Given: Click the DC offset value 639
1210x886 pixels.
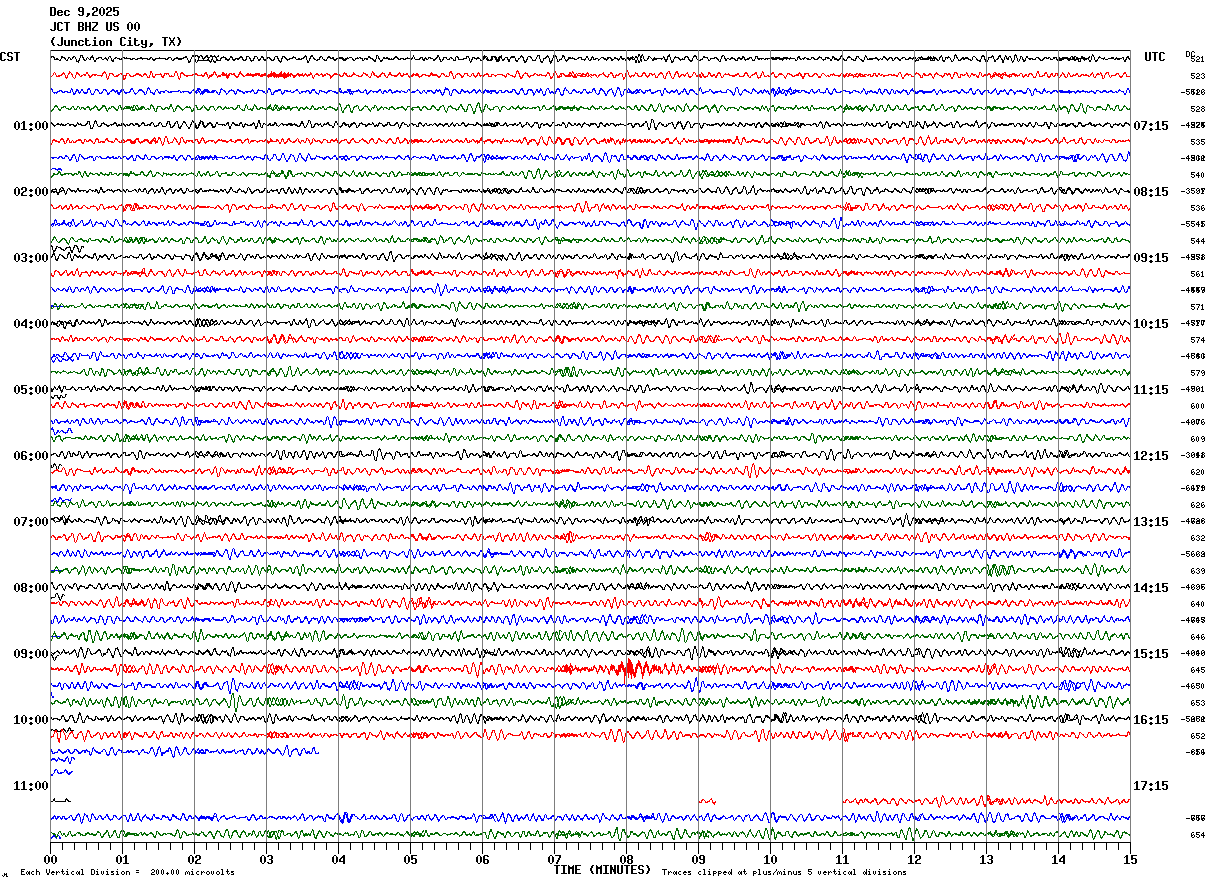Looking at the screenshot, I should click(1197, 571).
